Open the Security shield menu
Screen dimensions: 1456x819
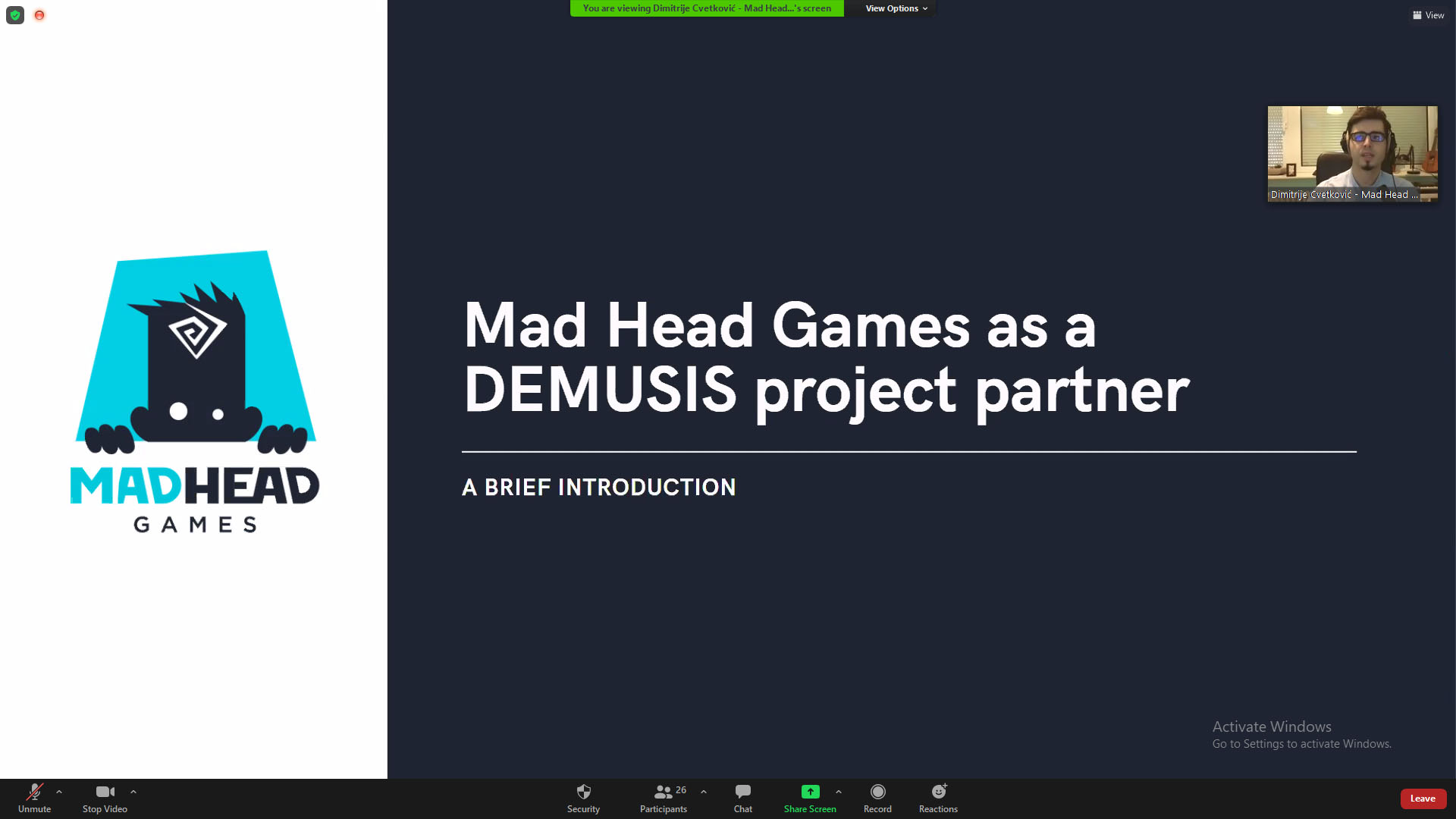coord(583,799)
